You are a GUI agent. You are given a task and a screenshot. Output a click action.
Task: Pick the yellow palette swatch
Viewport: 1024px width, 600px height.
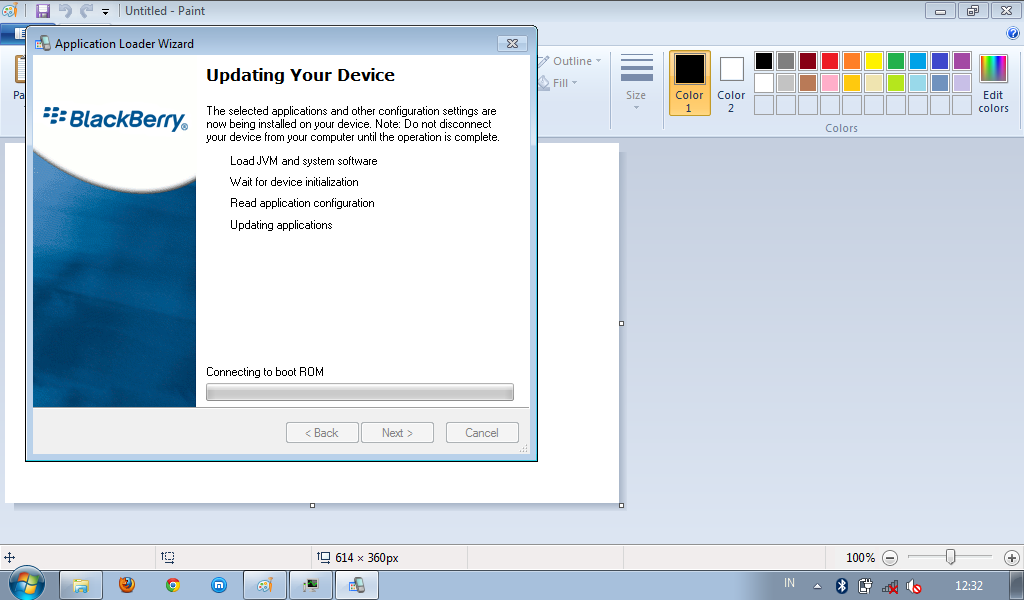[x=874, y=61]
